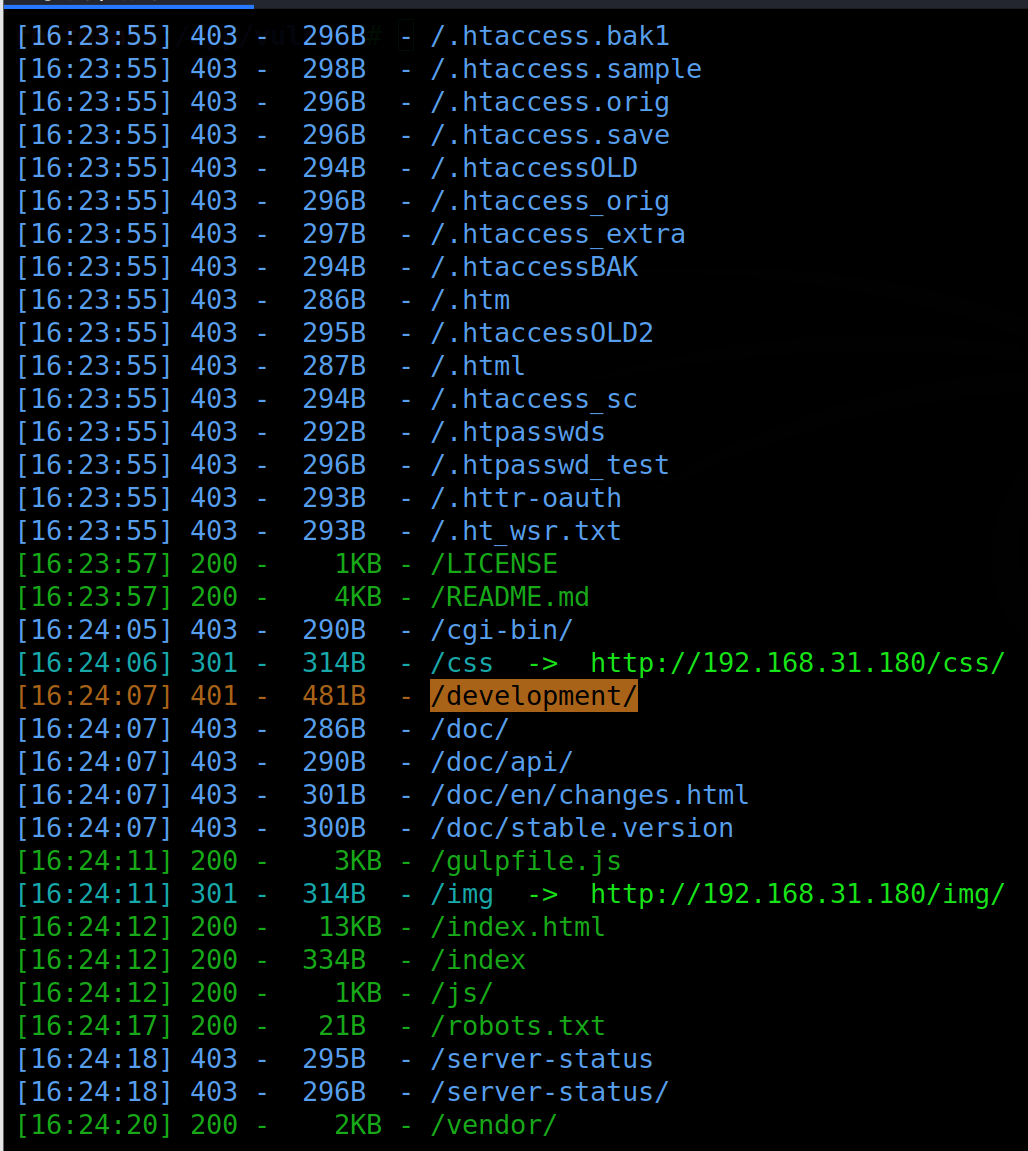
Task: Select the /.ht_wsr.txt path
Action: (x=526, y=531)
